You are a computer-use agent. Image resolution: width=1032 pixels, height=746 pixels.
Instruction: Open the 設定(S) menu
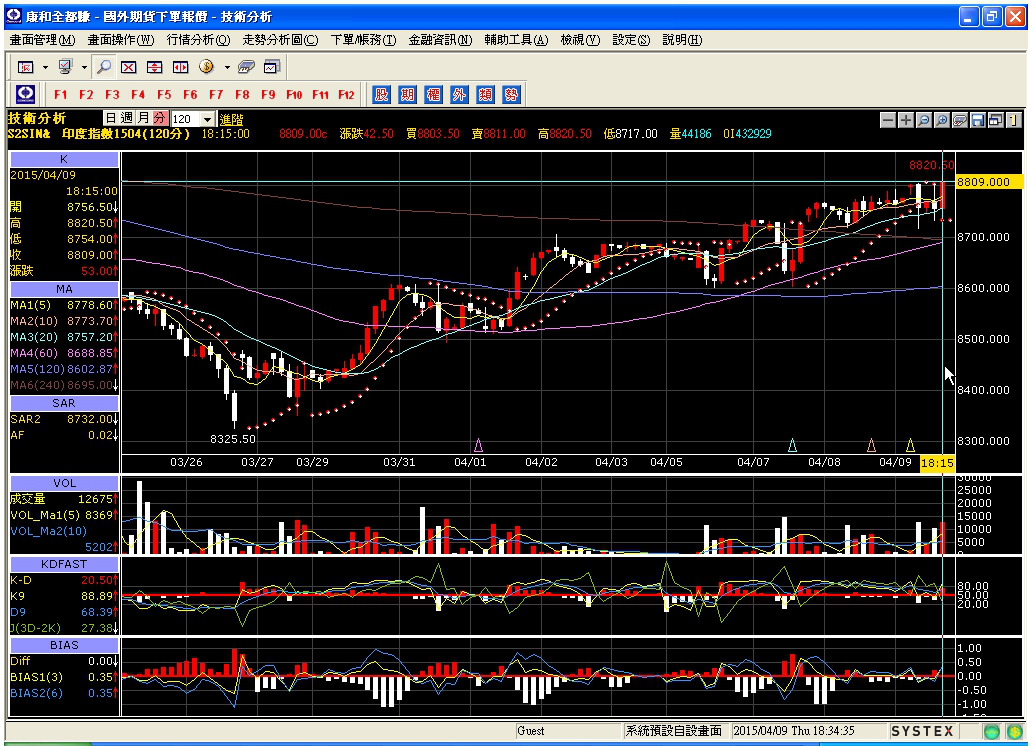[631, 40]
